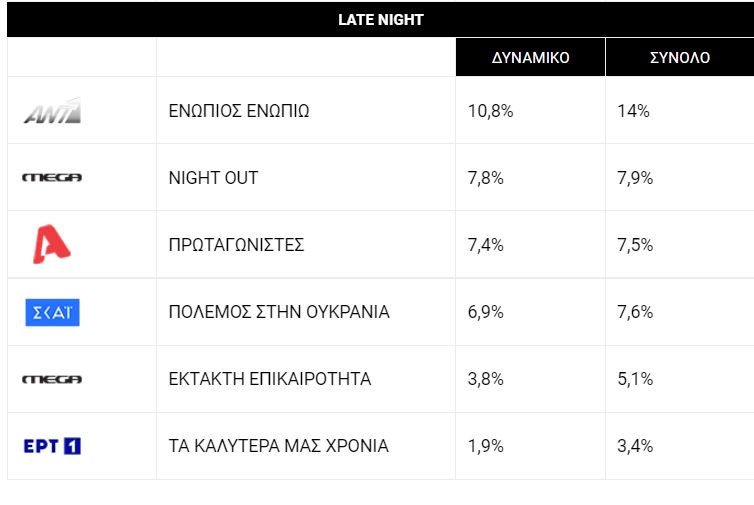This screenshot has height=505, width=754.
Task: Click the ΠΡΩΤΑΓΩΝΙΣΤΕΣ program title
Action: 236,245
